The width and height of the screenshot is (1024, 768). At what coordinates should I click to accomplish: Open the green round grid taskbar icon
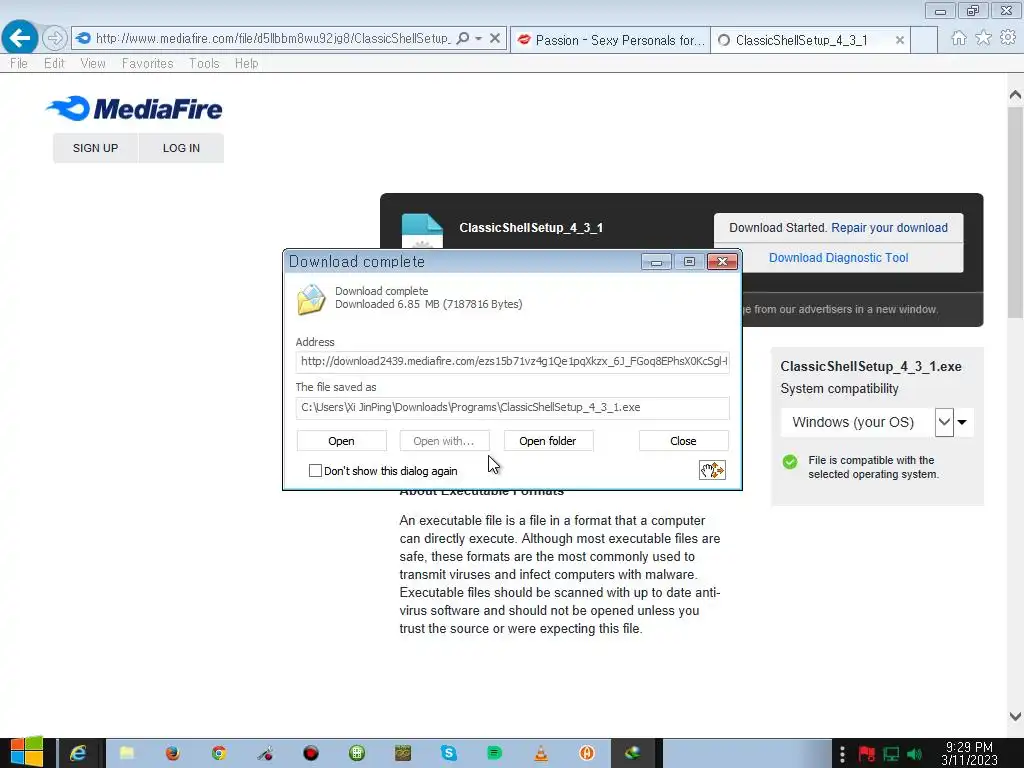pyautogui.click(x=357, y=754)
